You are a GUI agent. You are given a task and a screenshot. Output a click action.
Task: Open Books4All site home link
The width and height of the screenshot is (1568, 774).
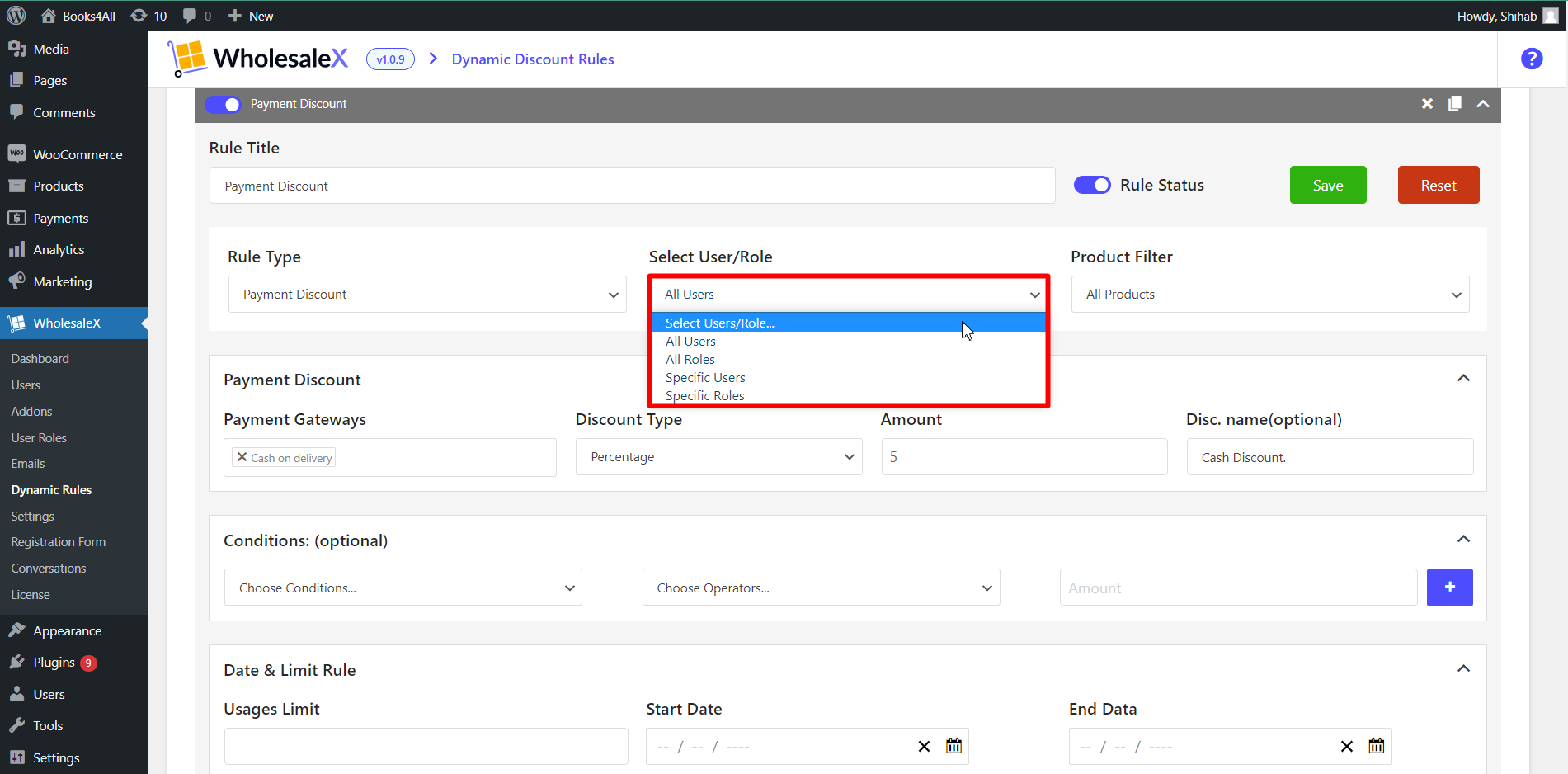(x=78, y=16)
